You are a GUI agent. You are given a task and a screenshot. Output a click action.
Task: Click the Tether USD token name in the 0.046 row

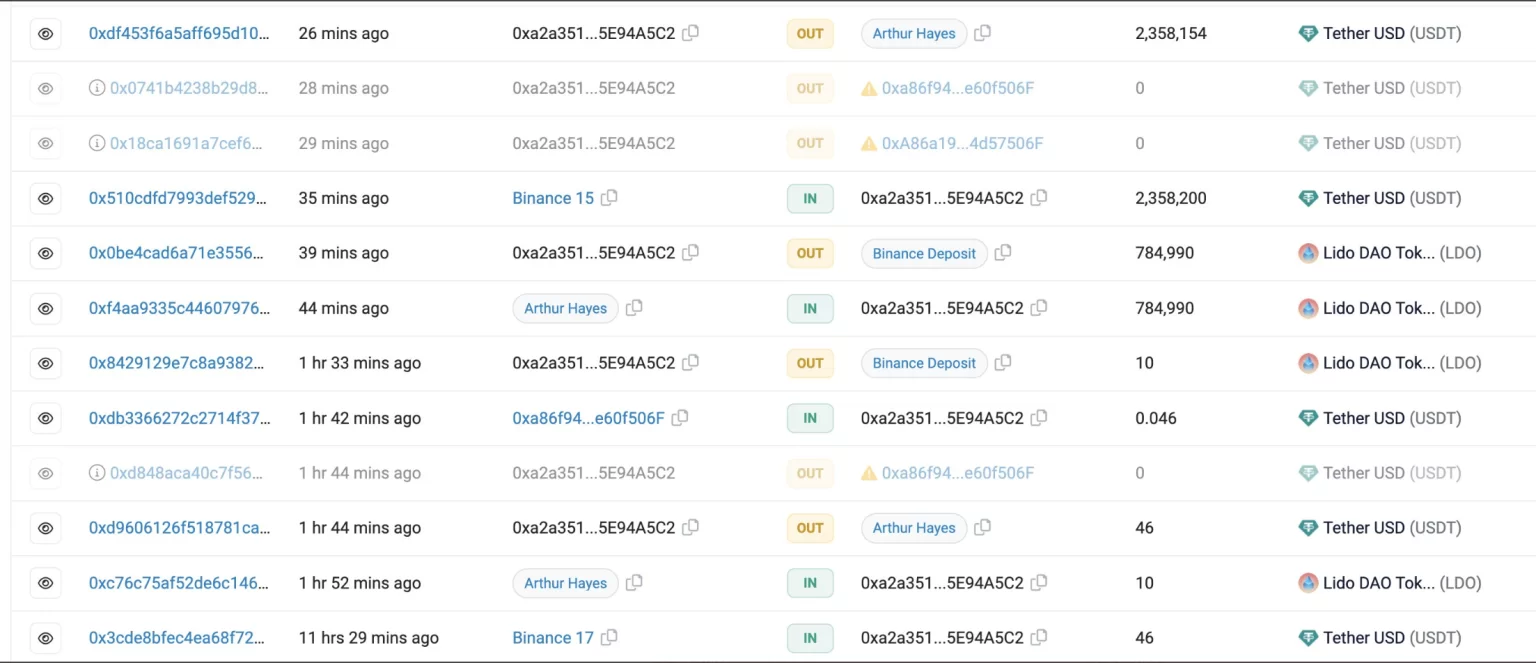pyautogui.click(x=1363, y=418)
